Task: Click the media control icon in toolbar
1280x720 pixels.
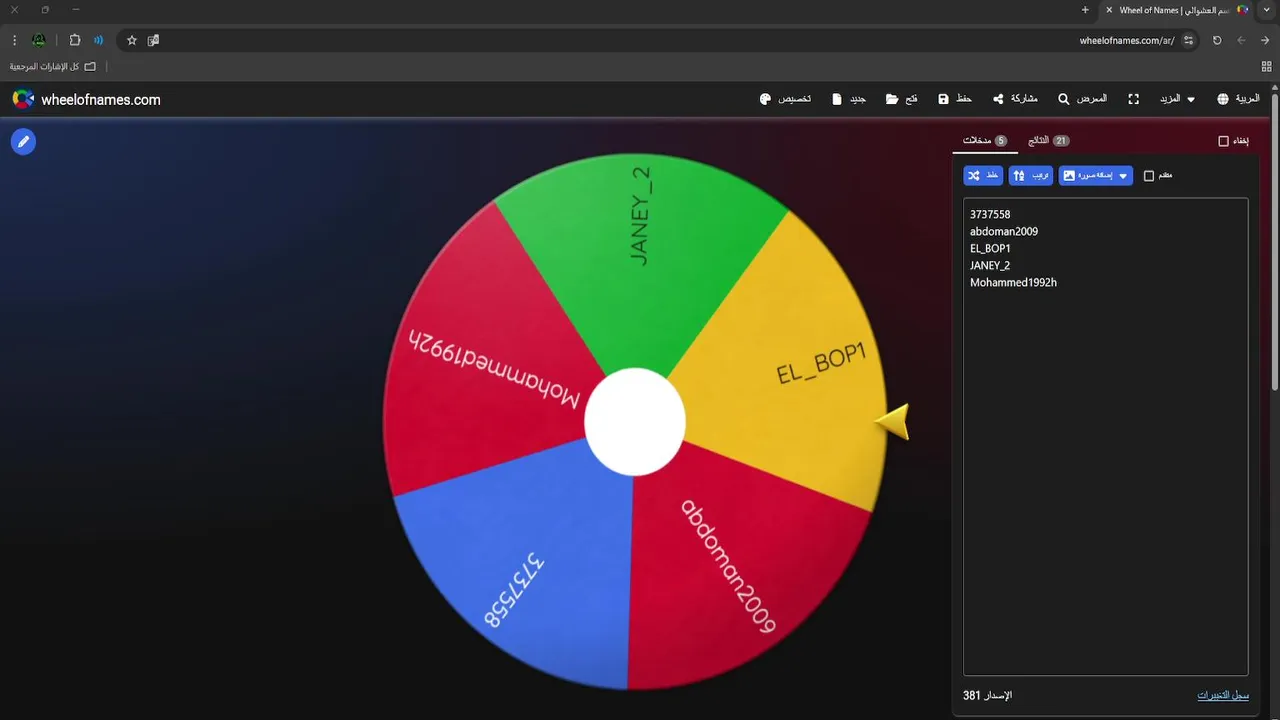Action: pyautogui.click(x=98, y=40)
